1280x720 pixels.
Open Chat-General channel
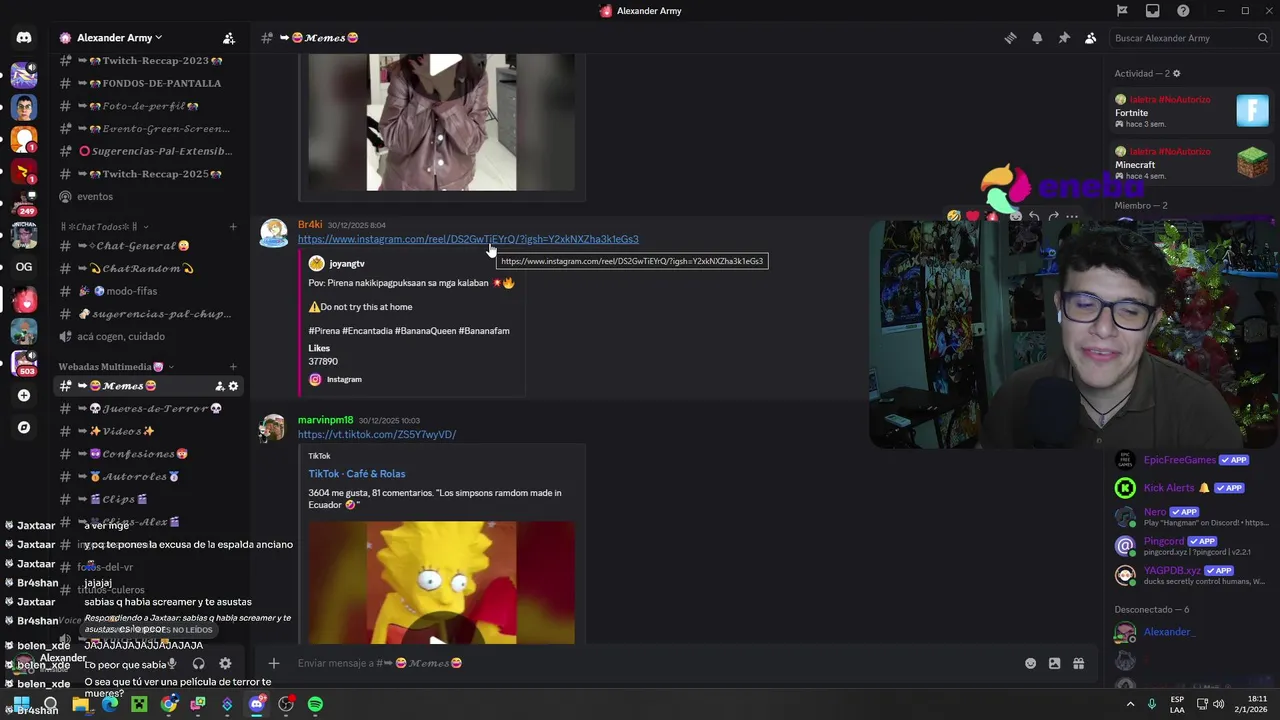coord(148,246)
